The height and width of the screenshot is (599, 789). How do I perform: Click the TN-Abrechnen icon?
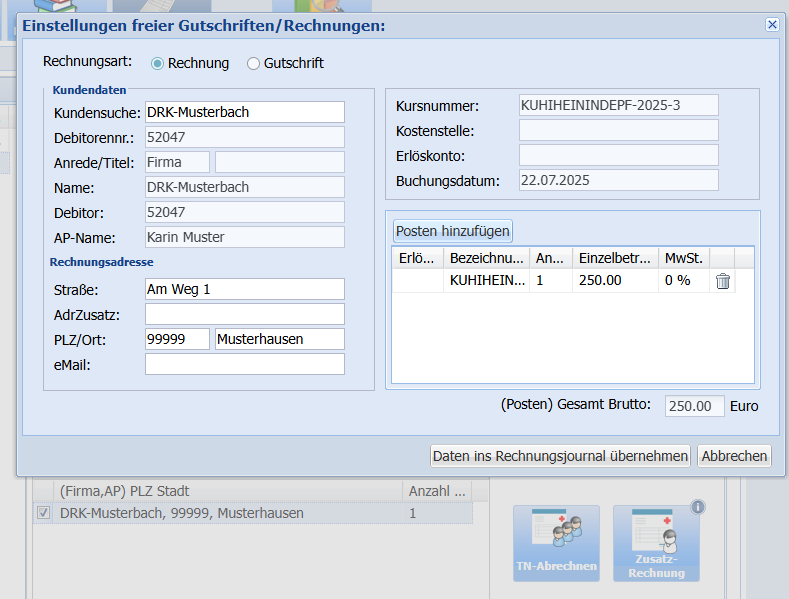(556, 543)
